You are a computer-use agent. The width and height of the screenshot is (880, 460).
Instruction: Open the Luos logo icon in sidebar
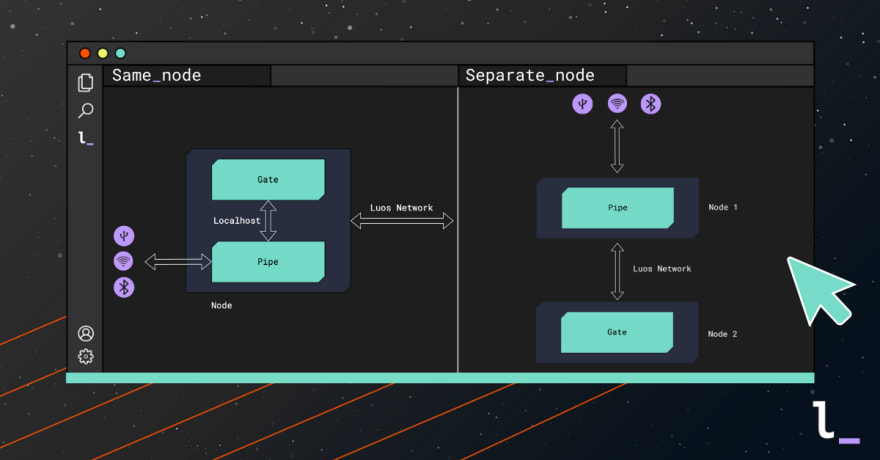click(x=86, y=138)
